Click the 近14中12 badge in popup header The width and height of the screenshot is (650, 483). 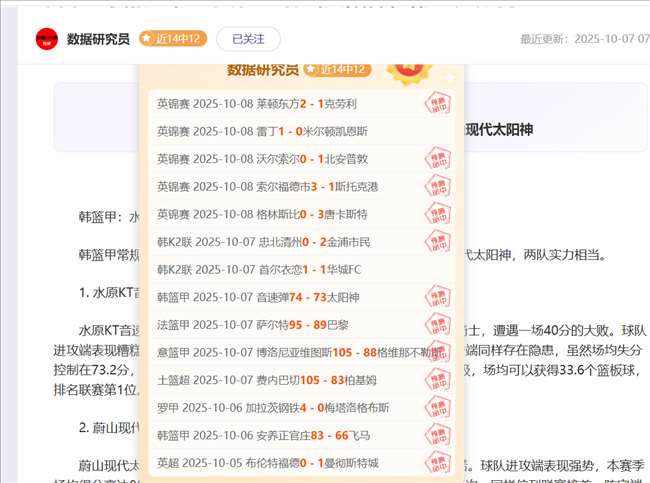tap(338, 69)
